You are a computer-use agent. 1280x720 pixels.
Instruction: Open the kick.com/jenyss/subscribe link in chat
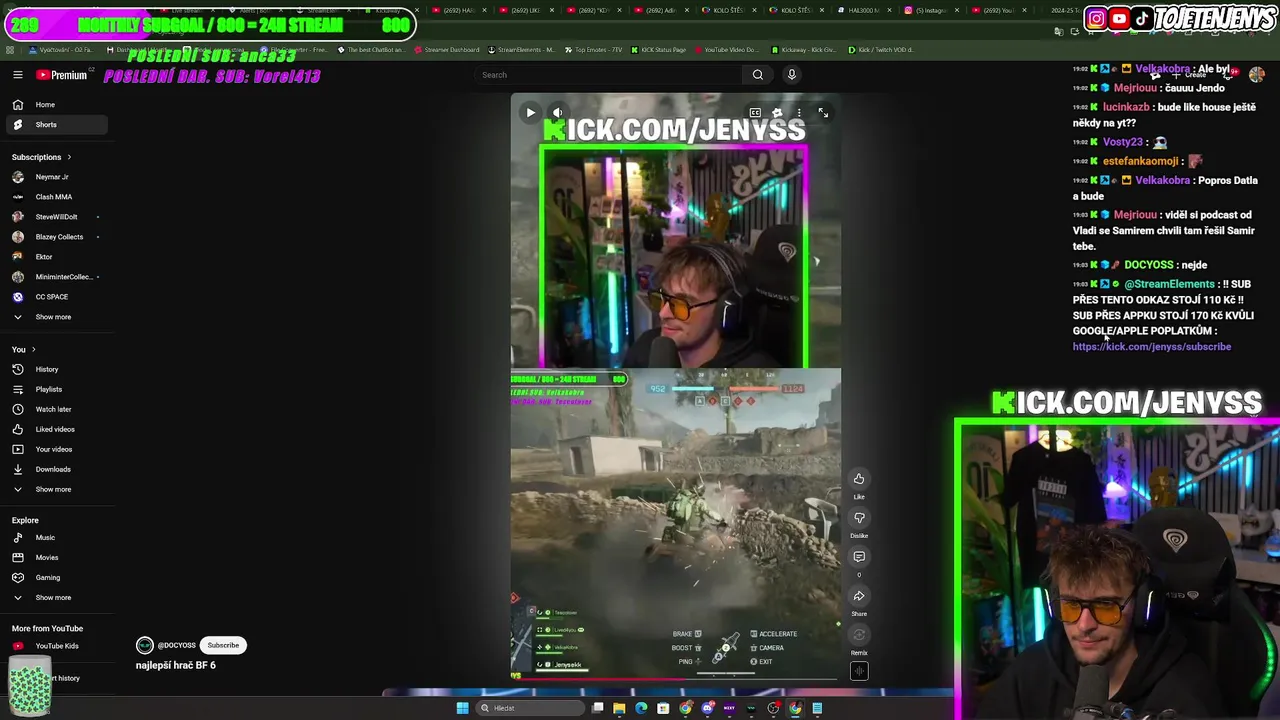coord(1152,347)
